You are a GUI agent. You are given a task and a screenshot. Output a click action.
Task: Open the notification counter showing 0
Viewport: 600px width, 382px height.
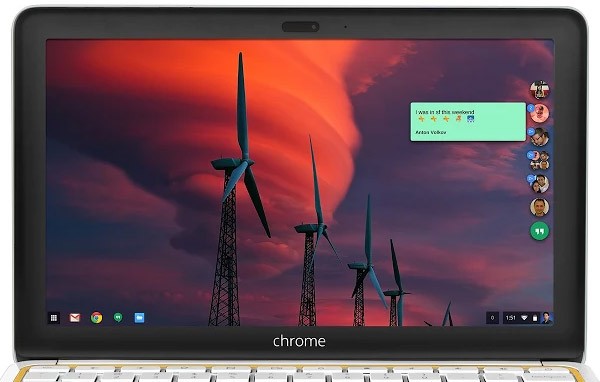[492, 318]
